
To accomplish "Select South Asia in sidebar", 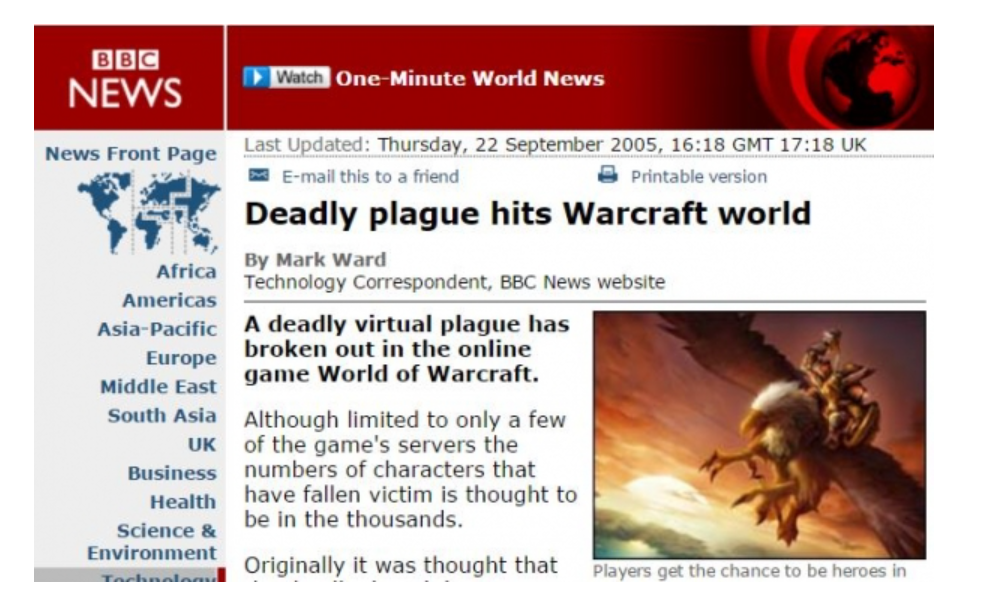I will click(162, 415).
